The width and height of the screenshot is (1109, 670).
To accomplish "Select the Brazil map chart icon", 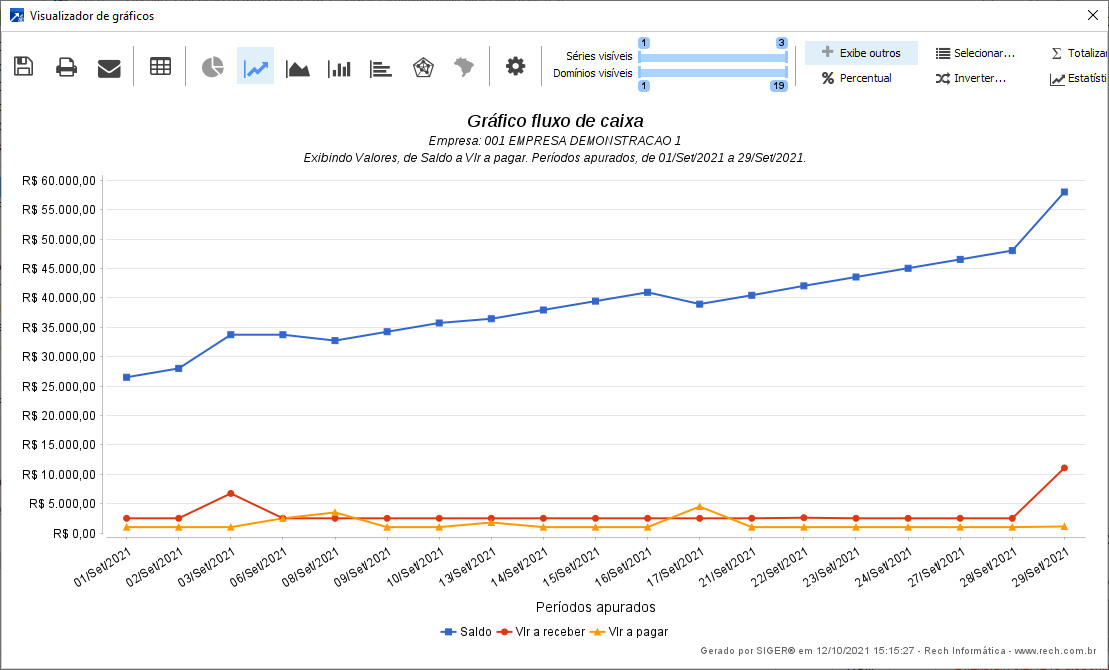I will (x=464, y=67).
